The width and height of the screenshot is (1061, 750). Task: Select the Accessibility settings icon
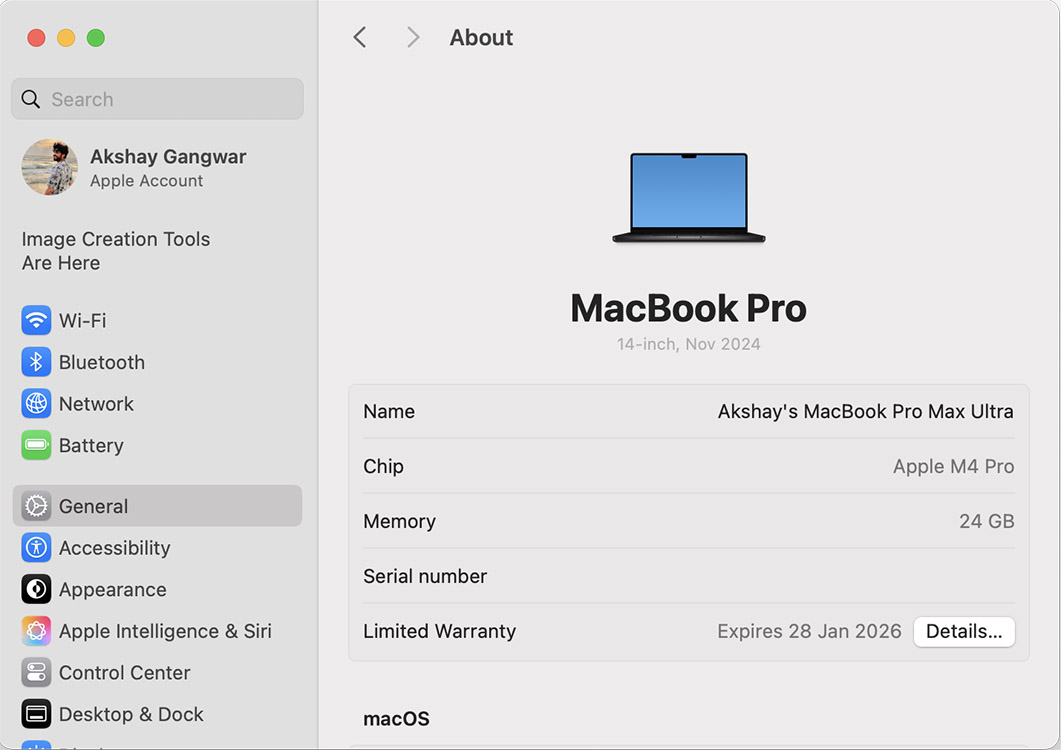(x=36, y=548)
